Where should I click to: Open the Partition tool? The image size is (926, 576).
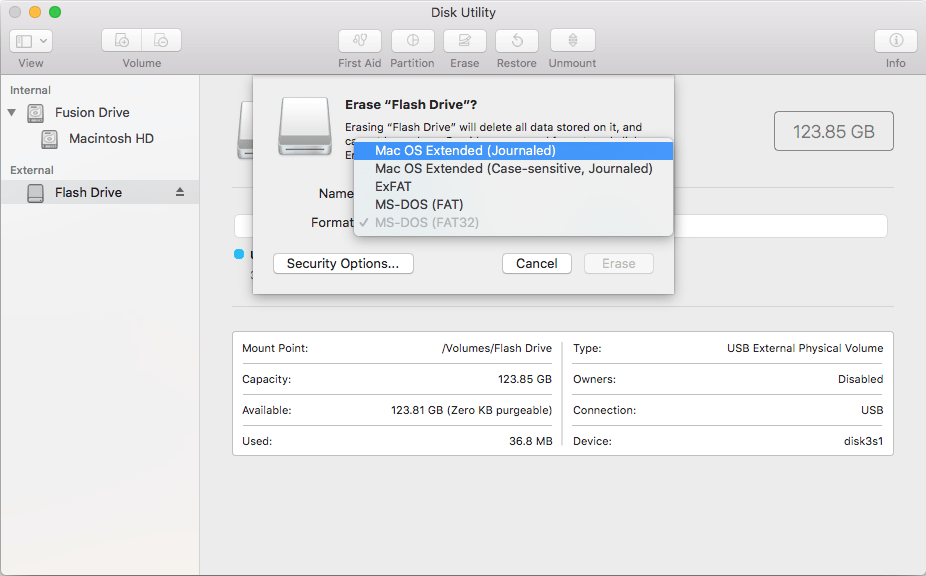[412, 41]
